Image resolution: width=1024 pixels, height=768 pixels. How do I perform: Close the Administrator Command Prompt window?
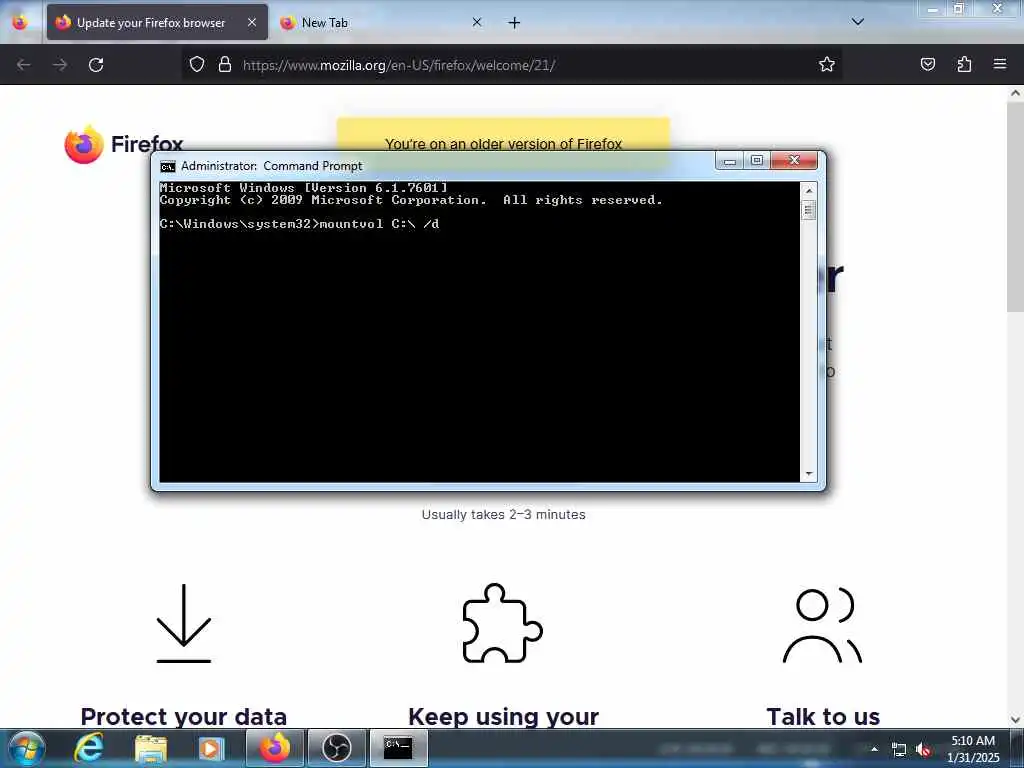click(x=794, y=161)
